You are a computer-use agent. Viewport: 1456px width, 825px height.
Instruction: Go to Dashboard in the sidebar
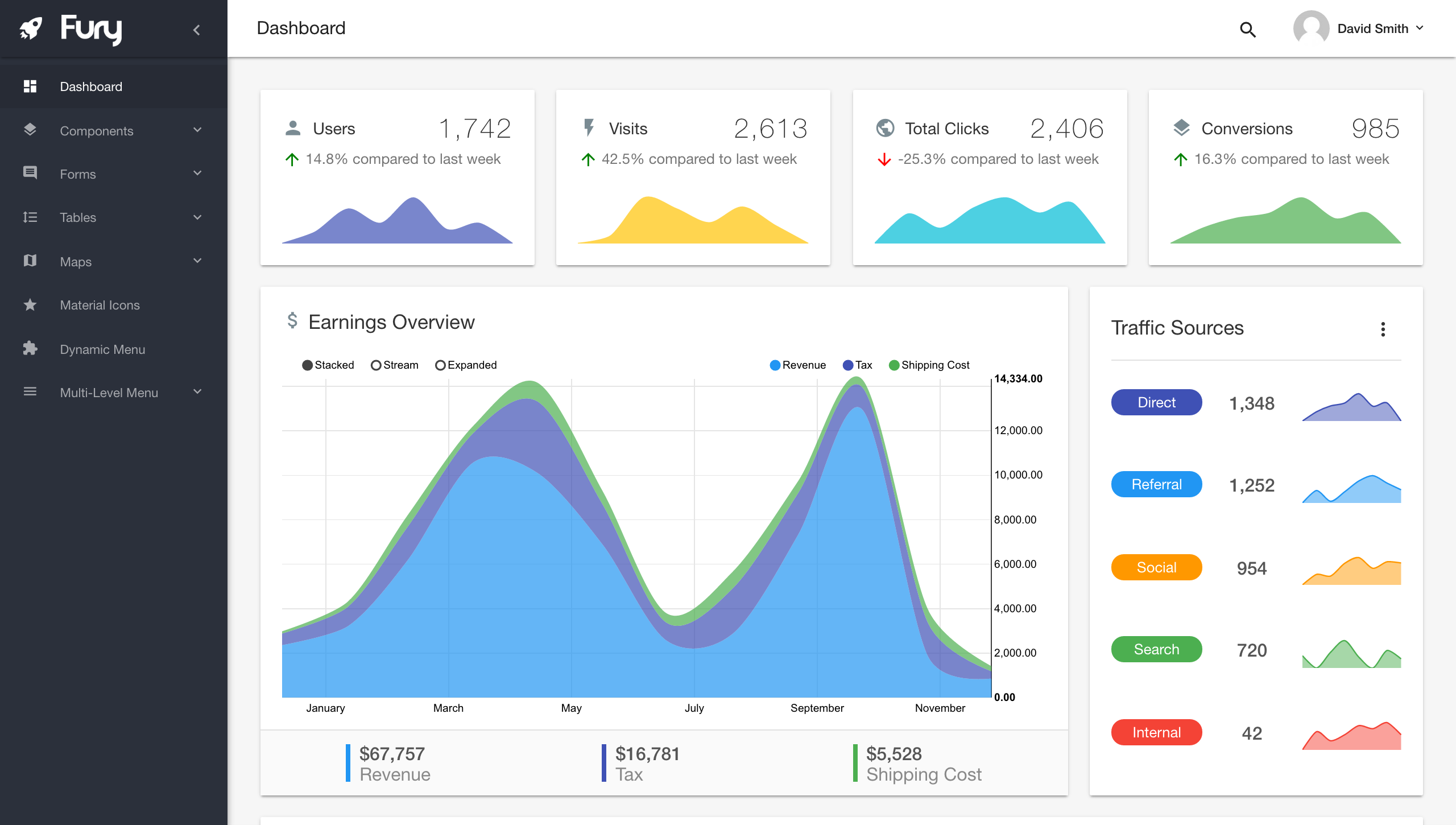coord(91,86)
